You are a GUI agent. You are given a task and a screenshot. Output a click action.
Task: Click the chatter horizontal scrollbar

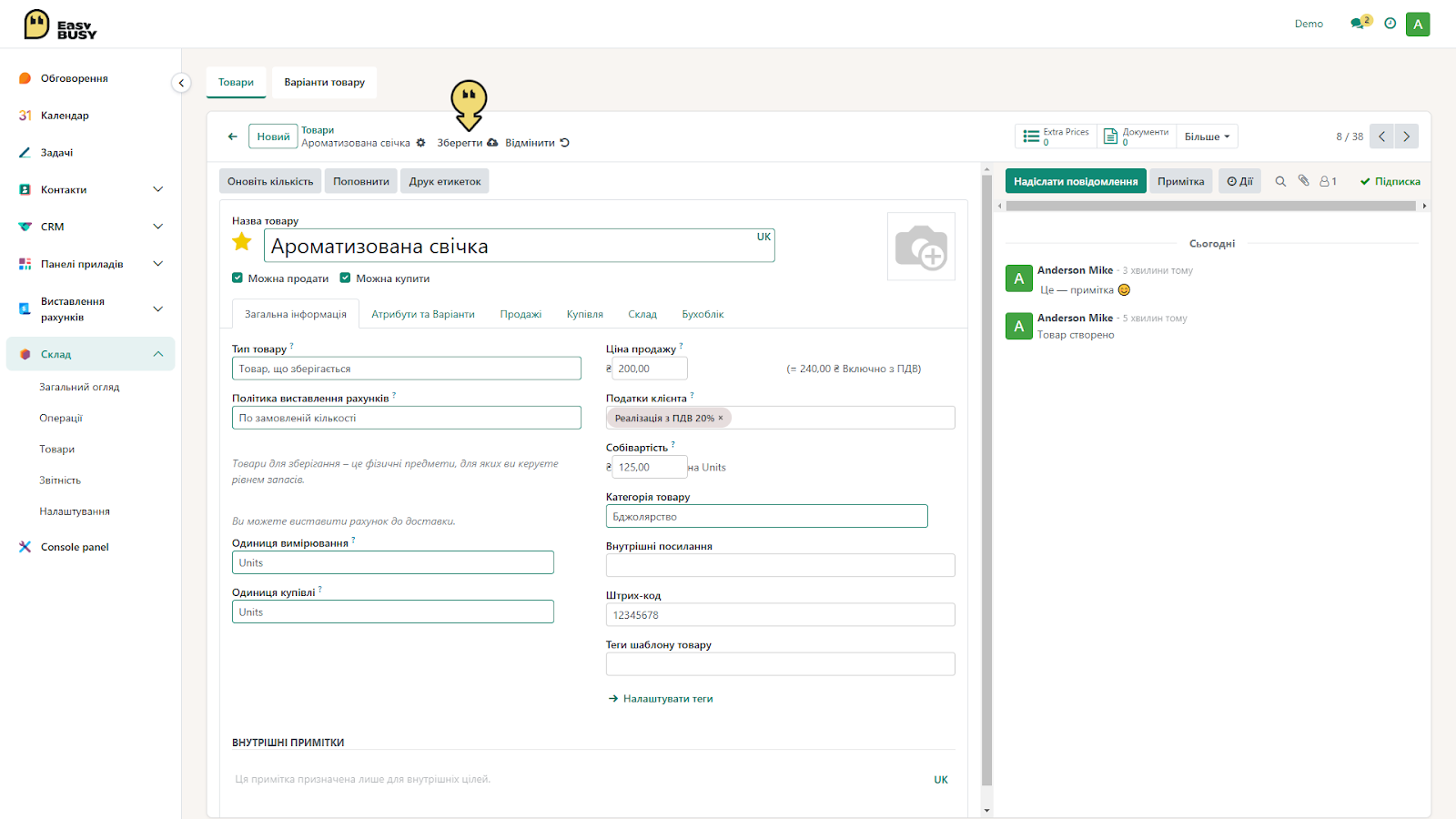point(1210,206)
